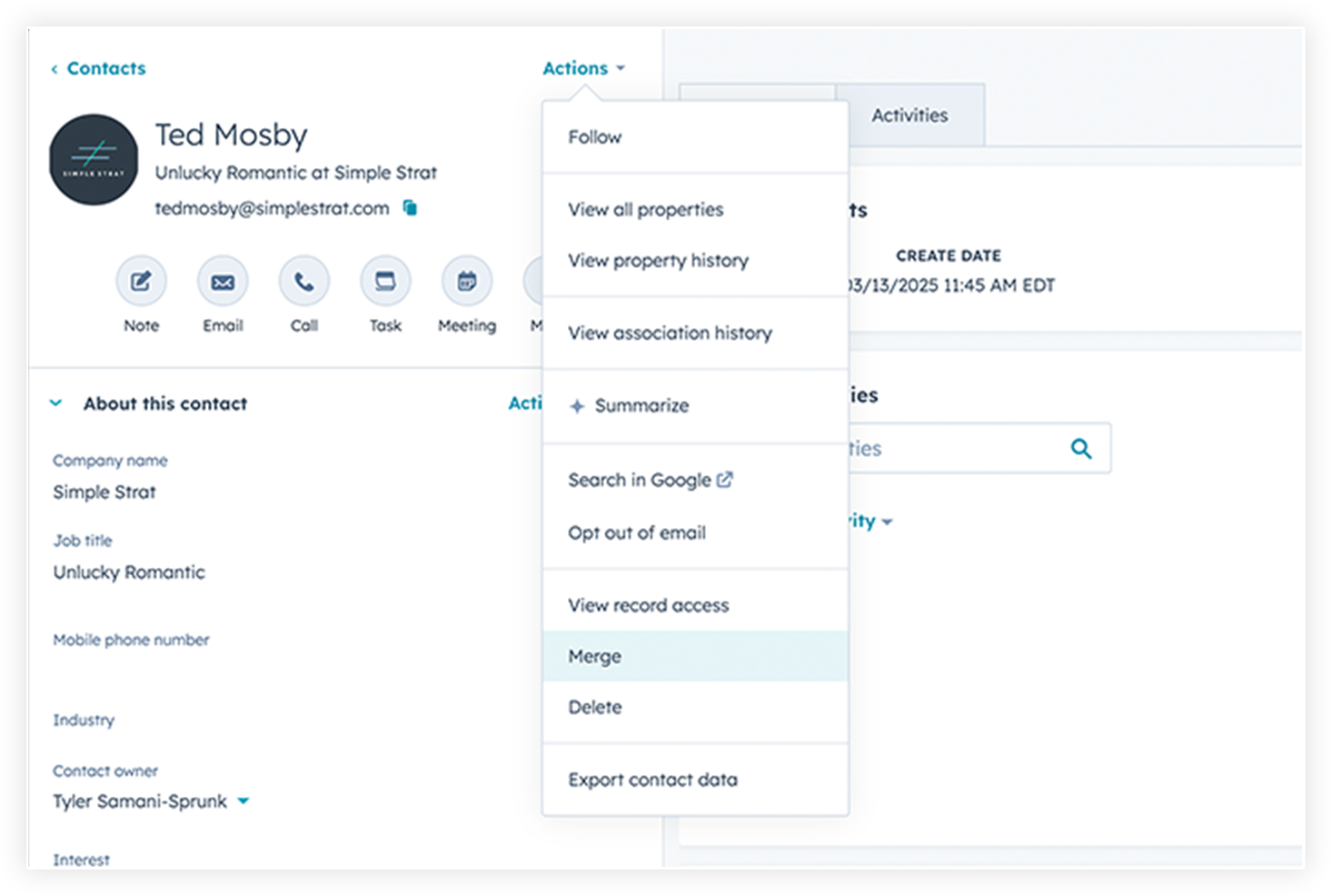1332x896 pixels.
Task: Open the Task creation icon
Action: [385, 282]
